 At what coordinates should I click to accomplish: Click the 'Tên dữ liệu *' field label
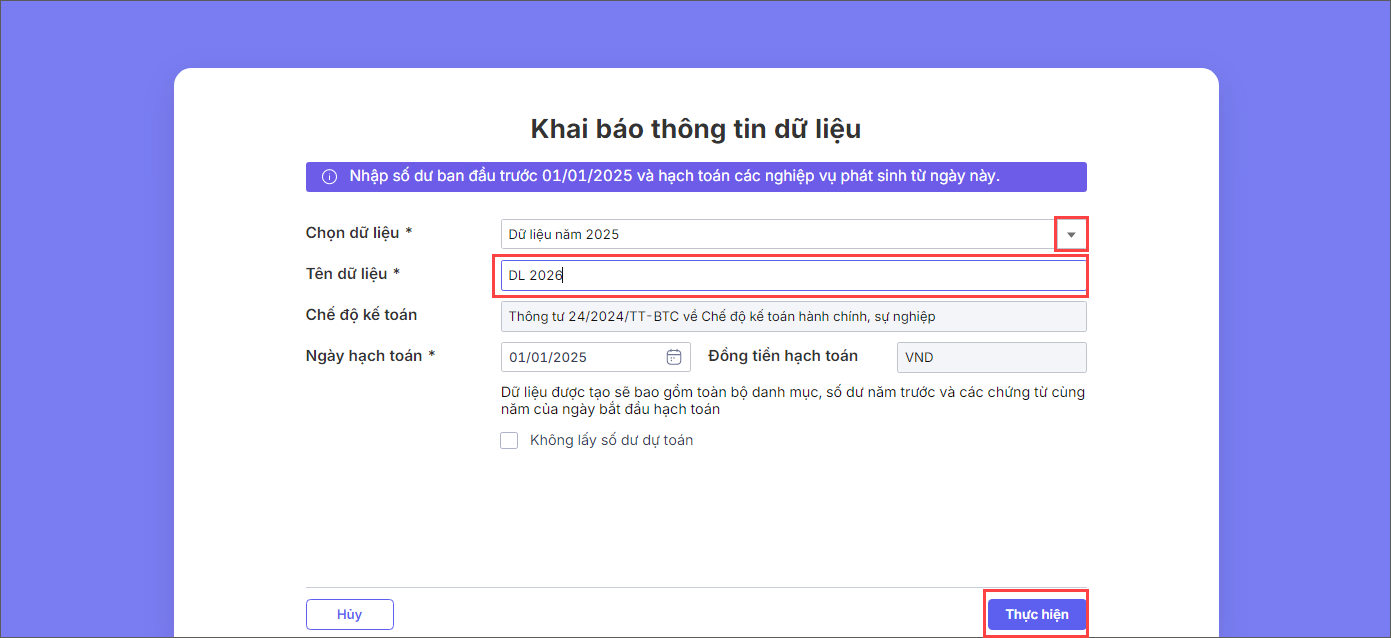pos(353,274)
